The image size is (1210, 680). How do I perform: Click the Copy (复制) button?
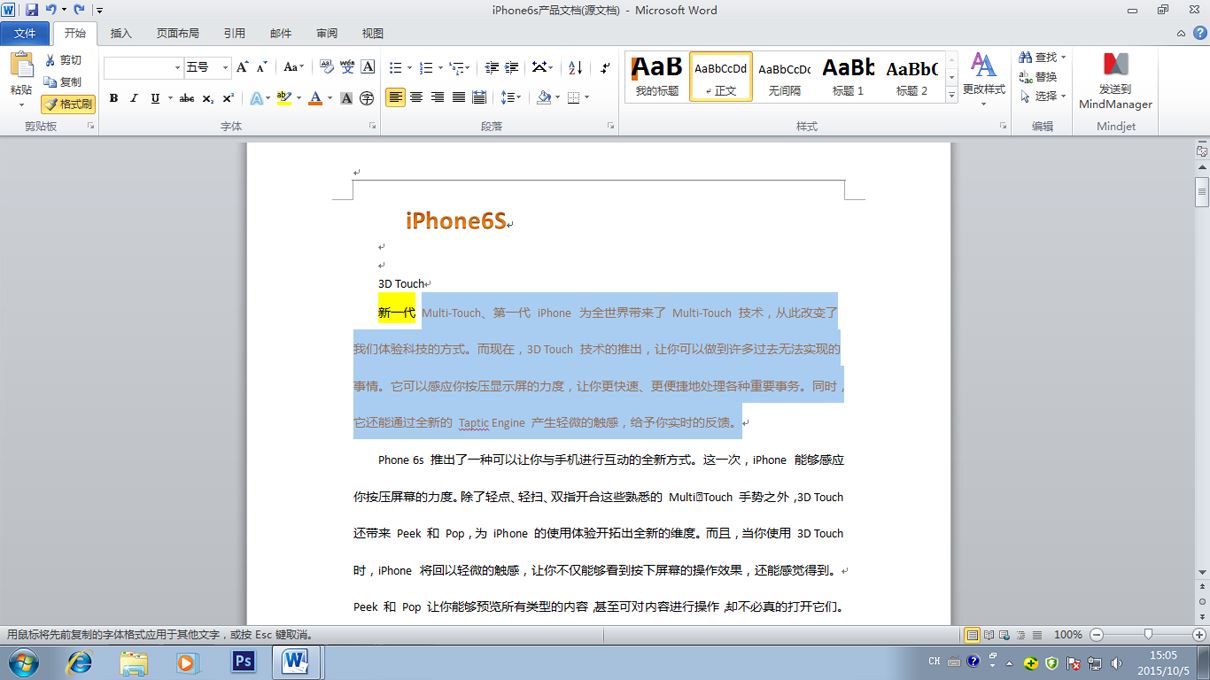[x=63, y=82]
